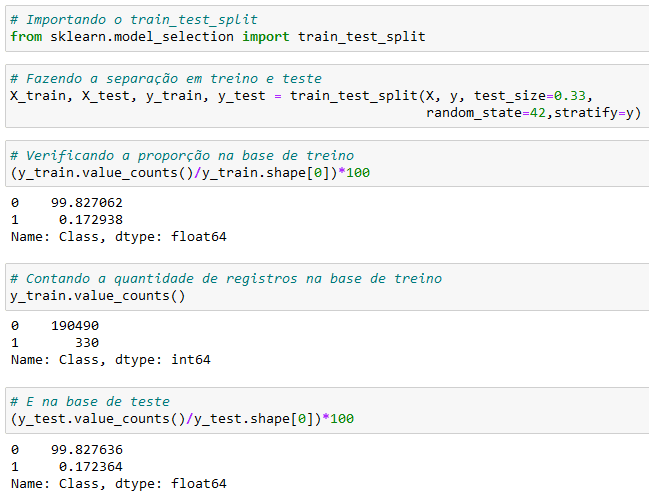Image resolution: width=649 pixels, height=499 pixels.
Task: Focus the y_train.value_counts() cell
Action: click(x=327, y=287)
